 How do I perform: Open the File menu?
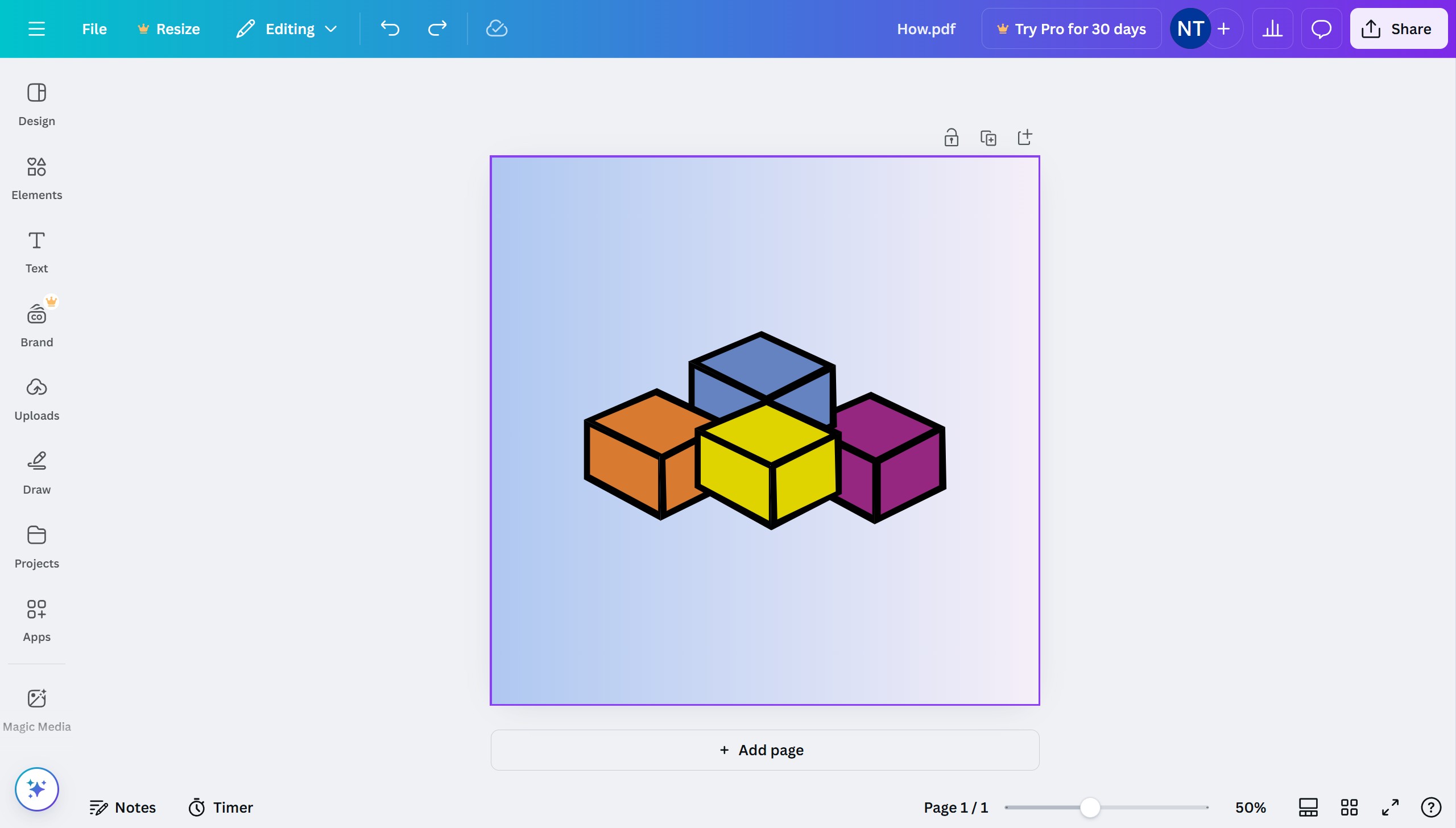pos(94,28)
